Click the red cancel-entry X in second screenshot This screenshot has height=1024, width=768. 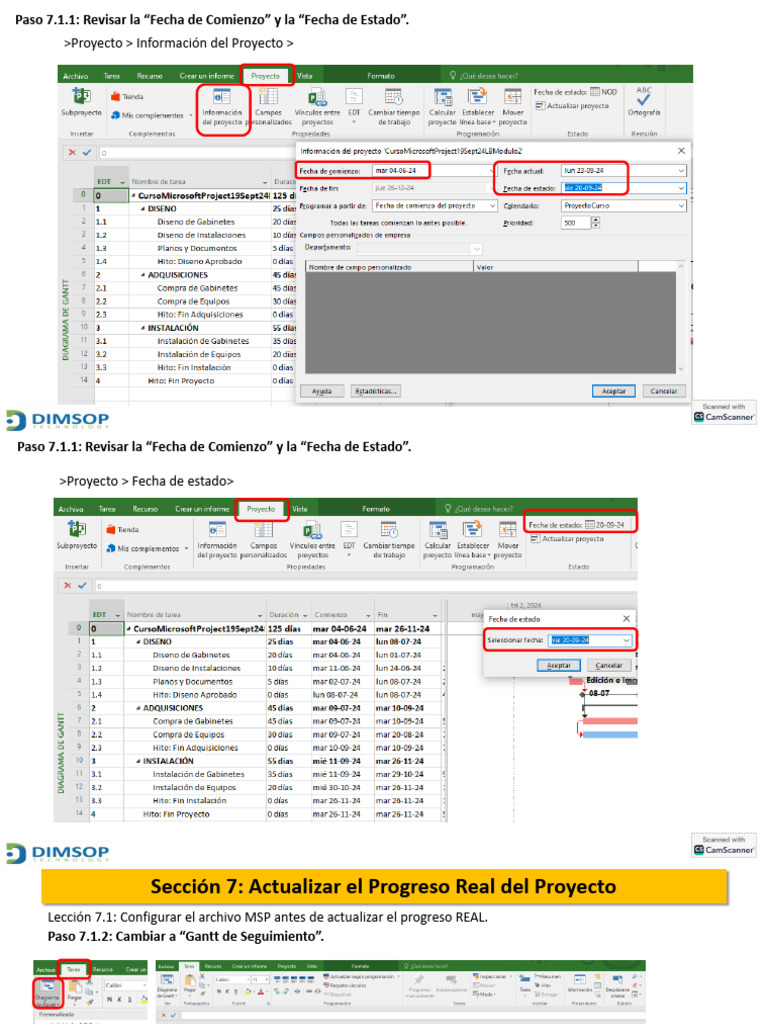point(67,586)
